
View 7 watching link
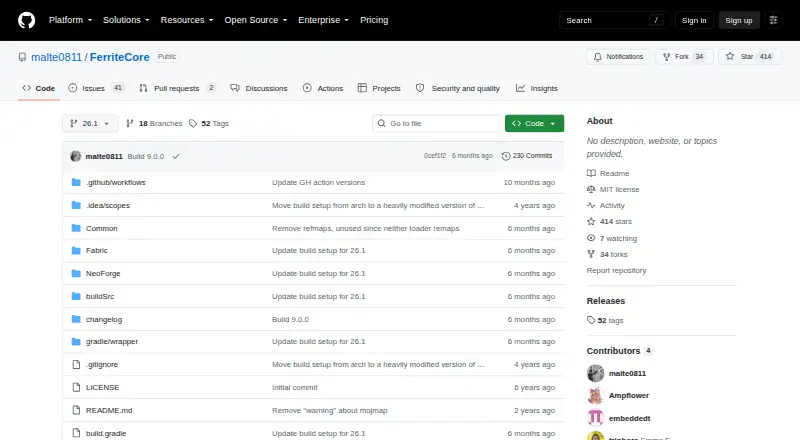tap(612, 238)
